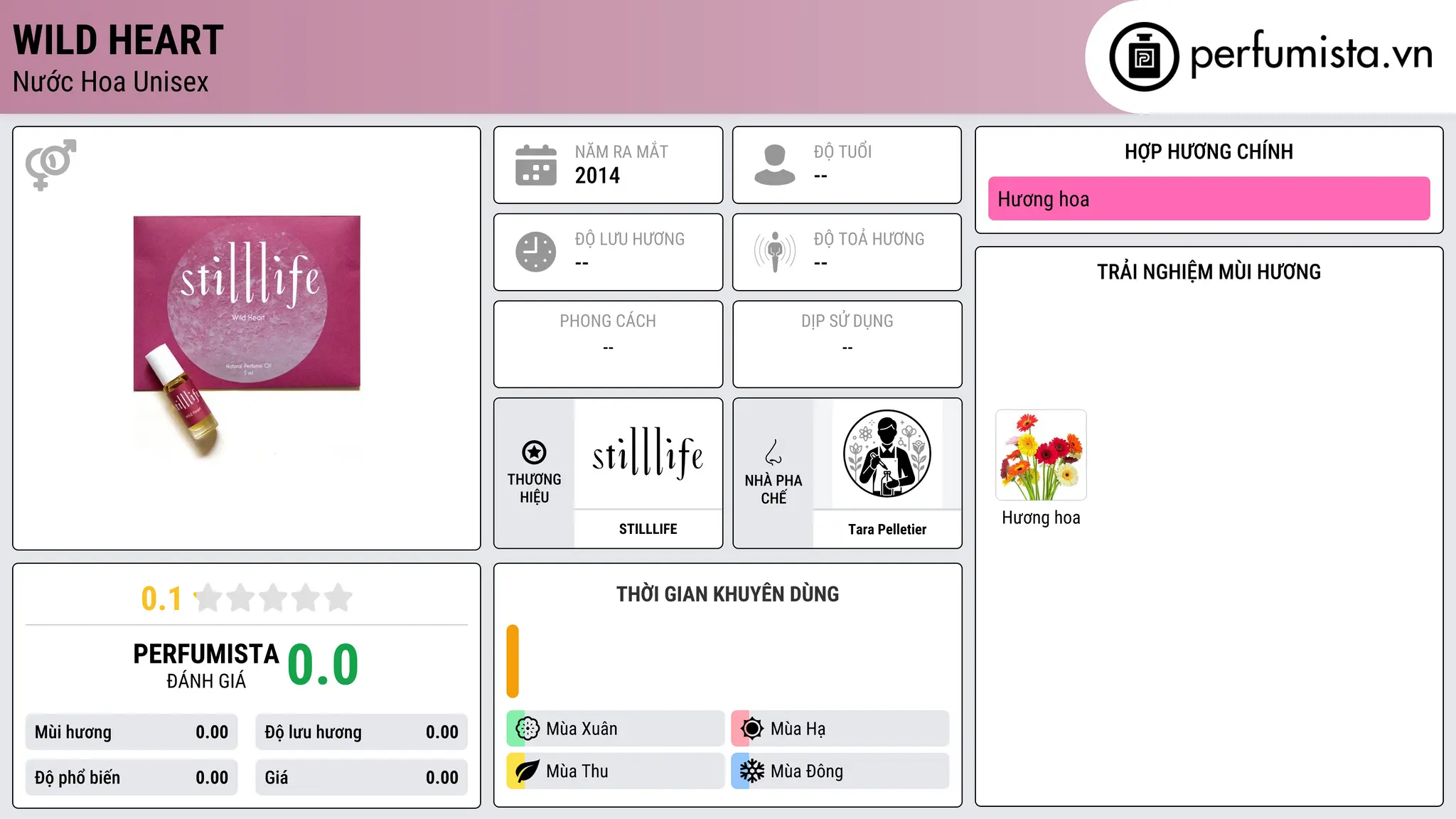Click the orange season bar in Thời gian khuyên dùng
The image size is (1456, 819).
pos(513,661)
